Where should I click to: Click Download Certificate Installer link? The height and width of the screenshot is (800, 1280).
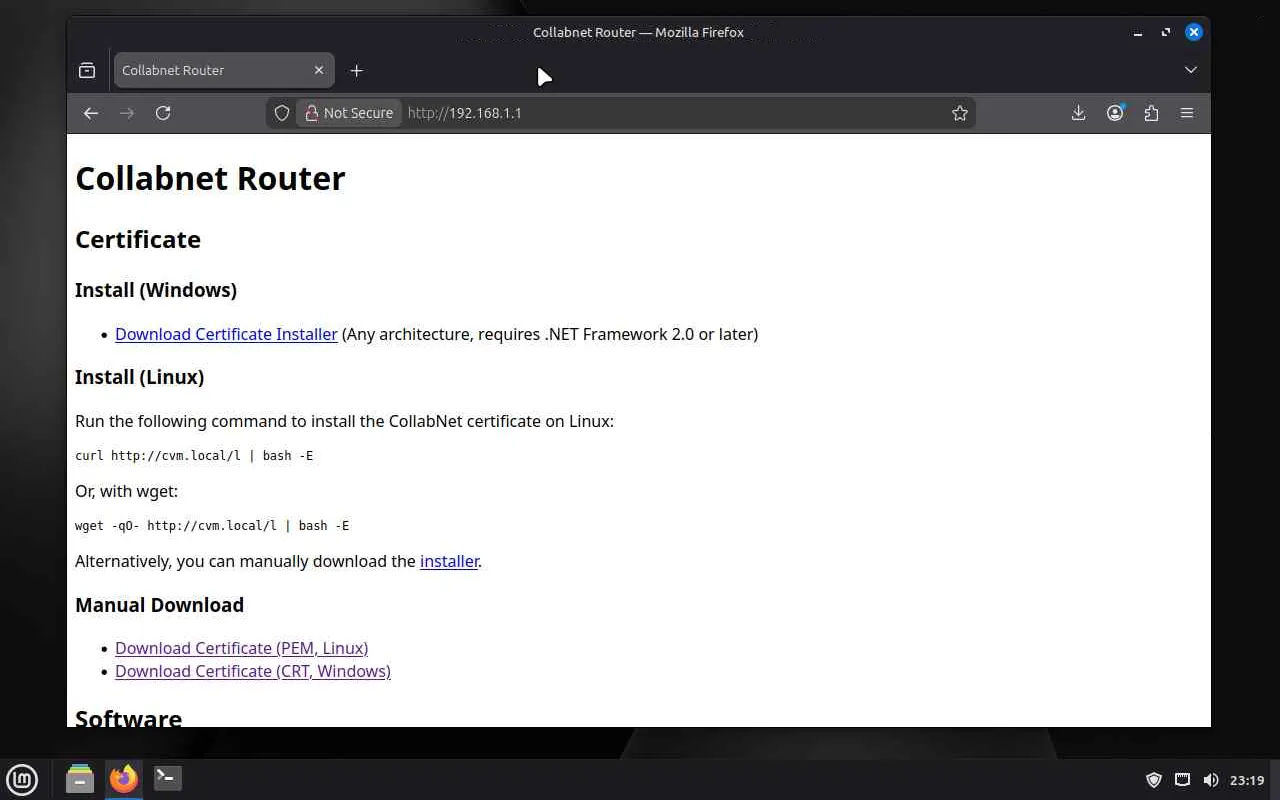[x=226, y=334]
